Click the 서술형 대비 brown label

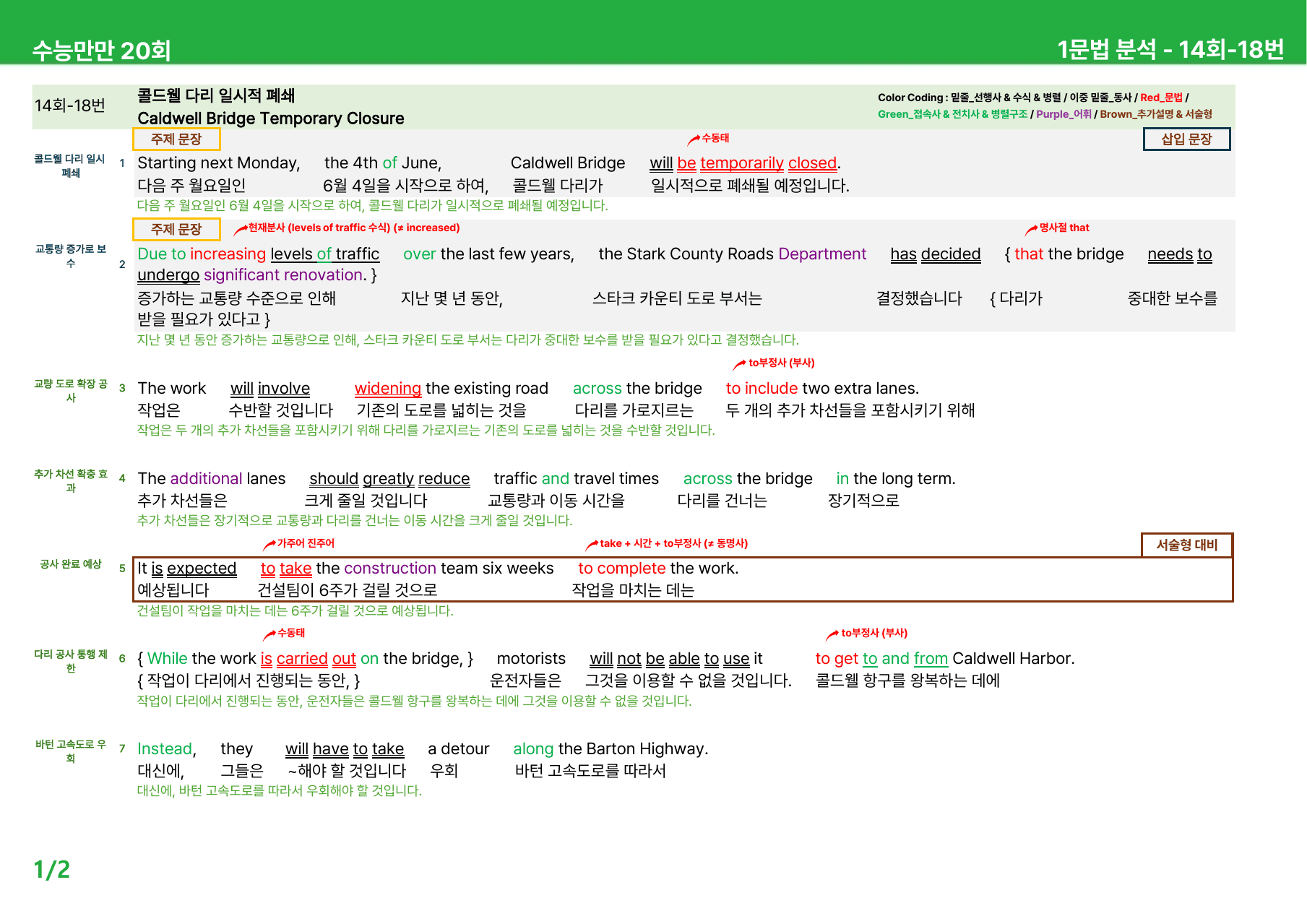[1187, 545]
